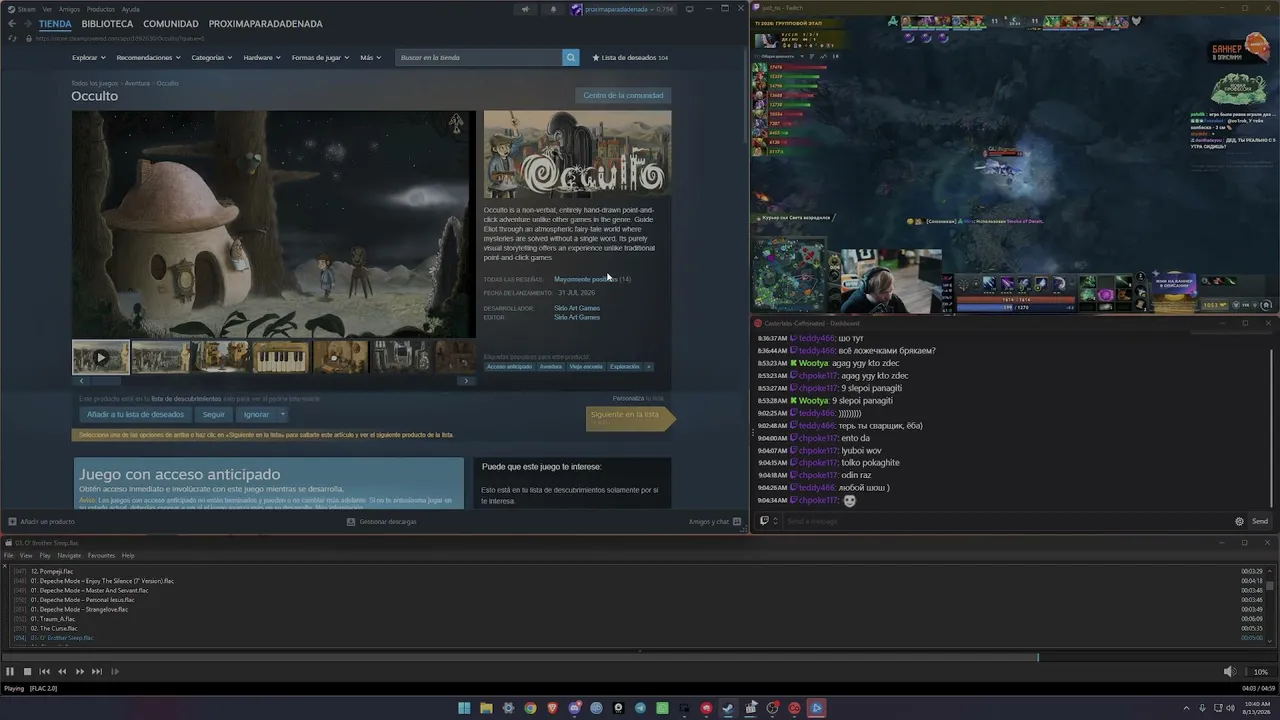
Task: Open the Windows Start menu
Action: [x=464, y=708]
